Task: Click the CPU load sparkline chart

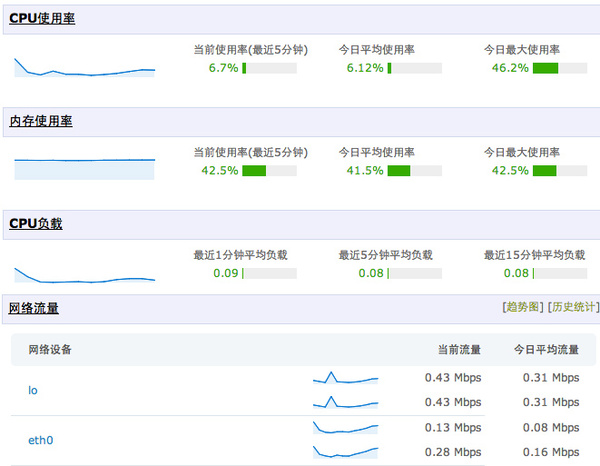Action: coord(85,275)
